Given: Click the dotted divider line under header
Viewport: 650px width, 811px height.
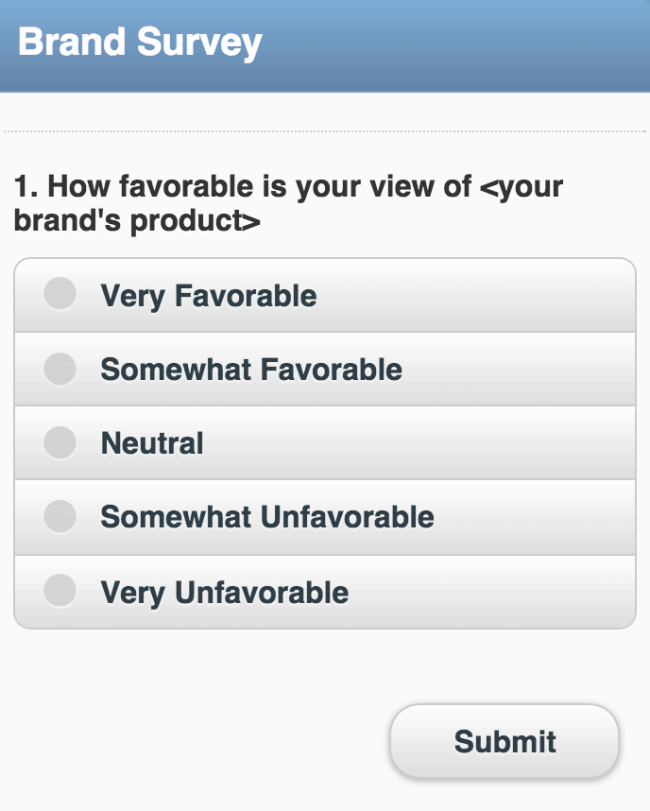Looking at the screenshot, I should click(325, 131).
